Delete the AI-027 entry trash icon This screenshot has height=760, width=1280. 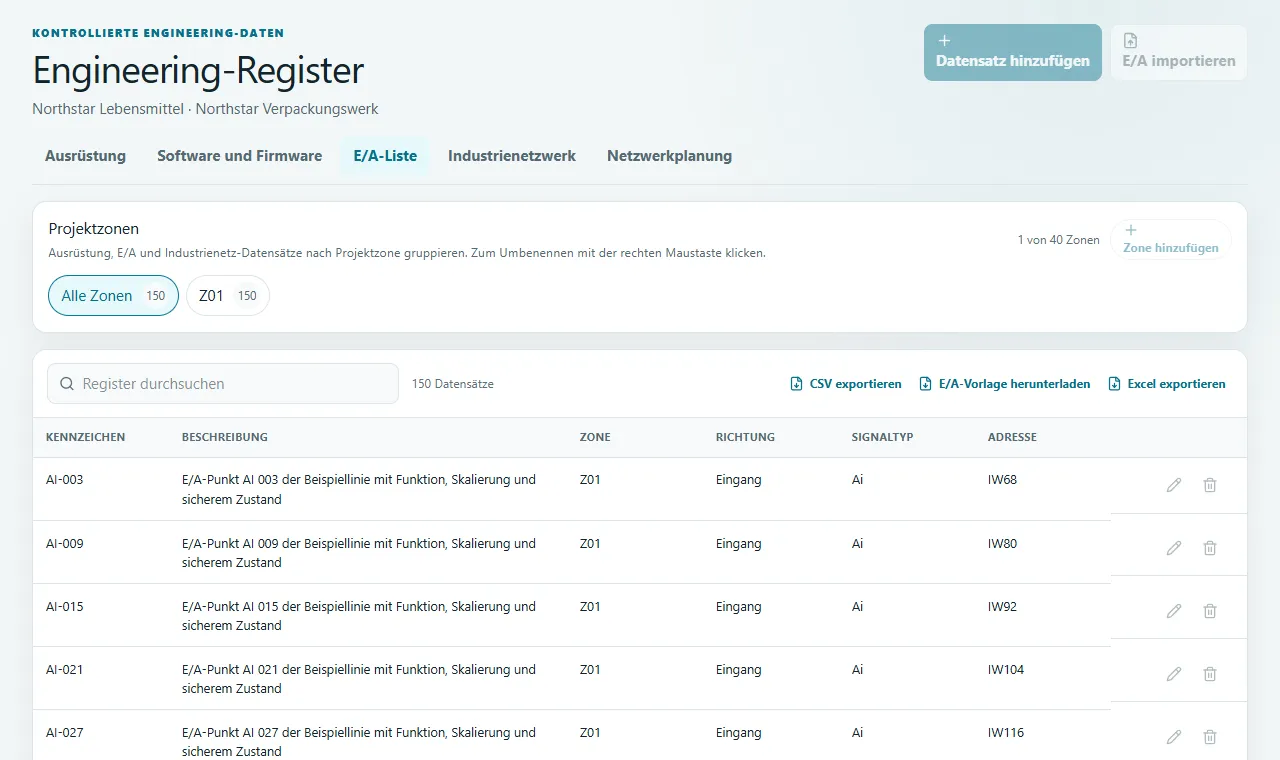[x=1210, y=737]
